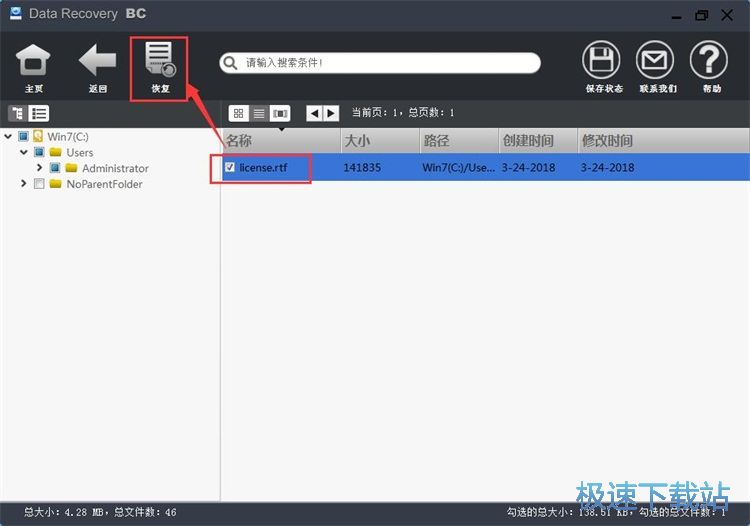Sort by Name (名称) column header
Viewport: 750px width, 526px height.
[282, 141]
